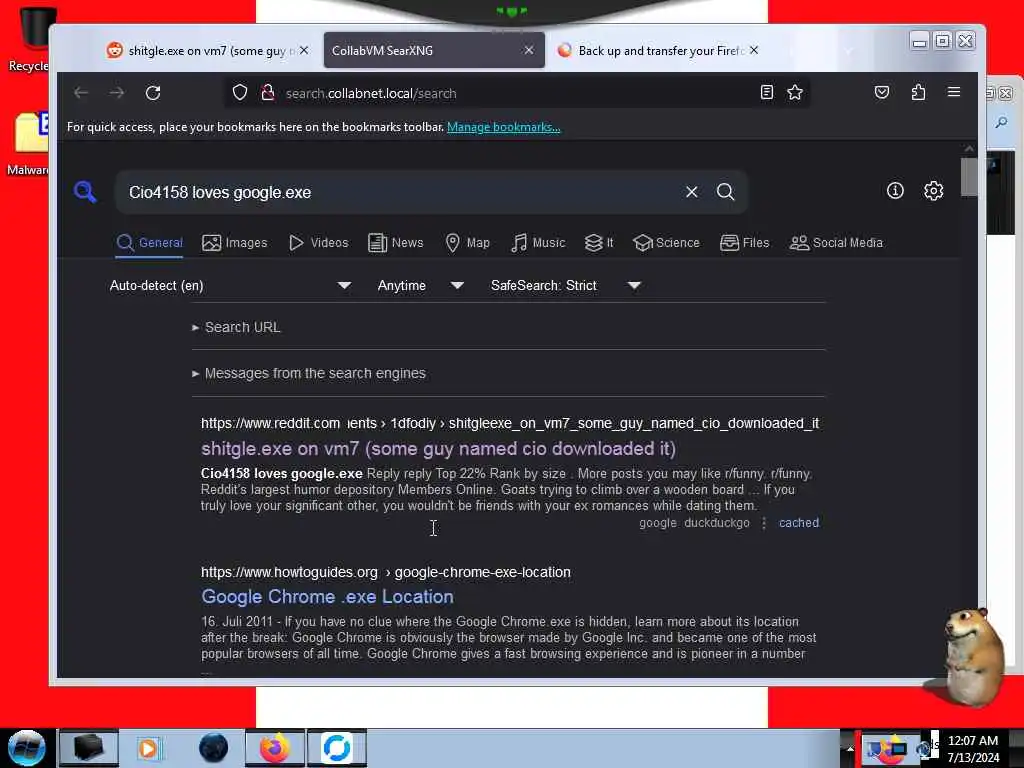Open the info about icon
The width and height of the screenshot is (1024, 768).
(x=895, y=190)
